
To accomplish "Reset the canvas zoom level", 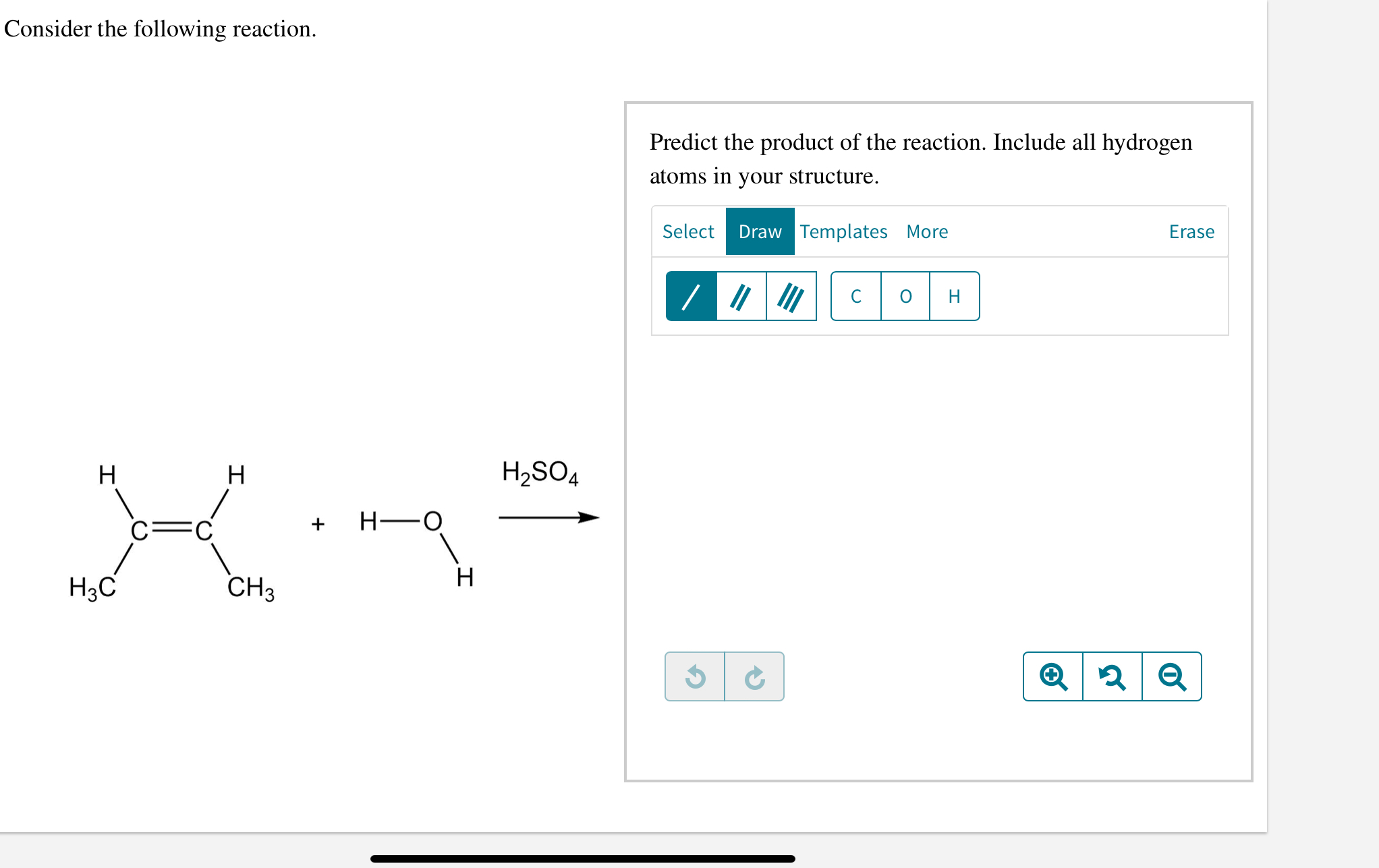I will [1112, 676].
